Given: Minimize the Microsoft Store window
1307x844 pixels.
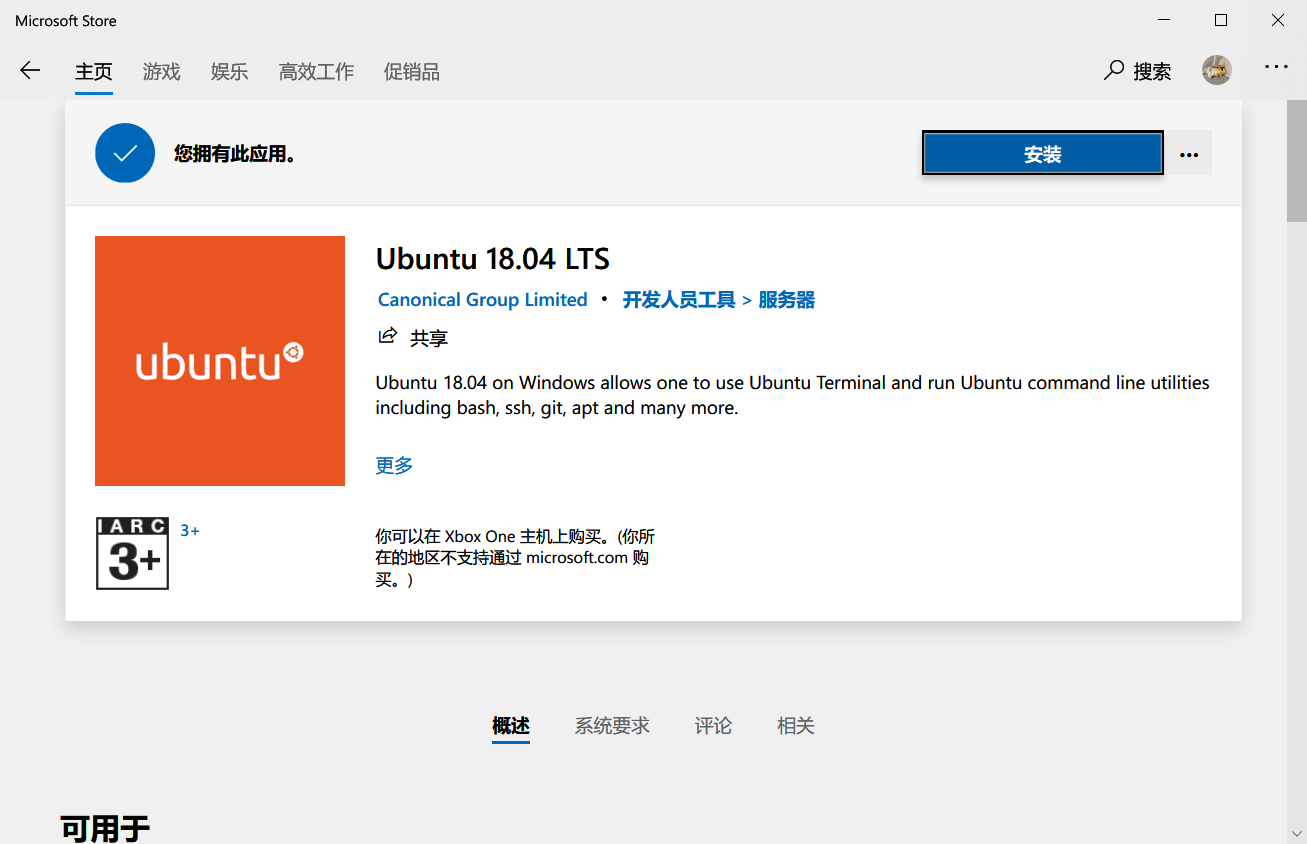Looking at the screenshot, I should (1165, 20).
